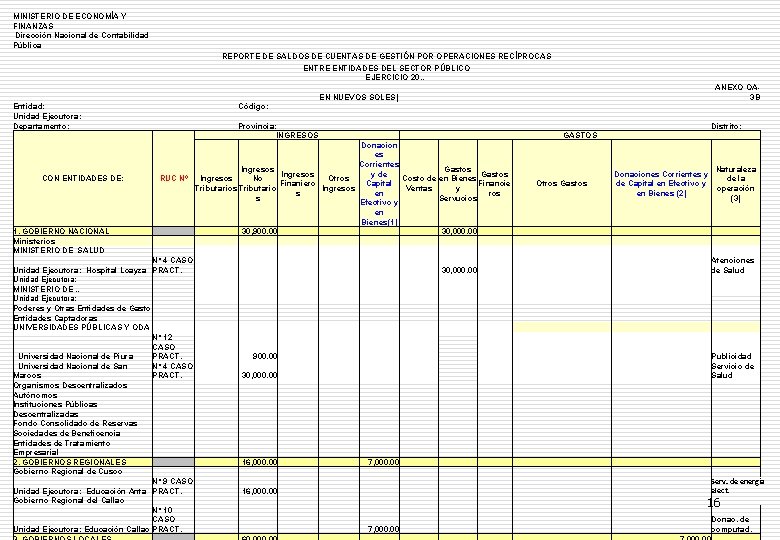Viewport: 780px width, 540px height.
Task: Select the 'GASTOS' group header
Action: tap(580, 135)
